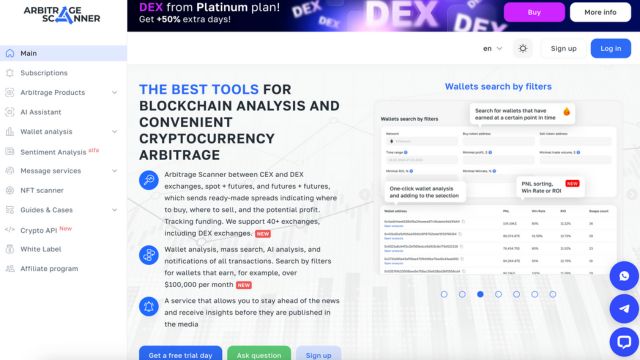Screen dimensions: 640x360
Task: Expand the Arbitrage Products chevron
Action: 114,93
